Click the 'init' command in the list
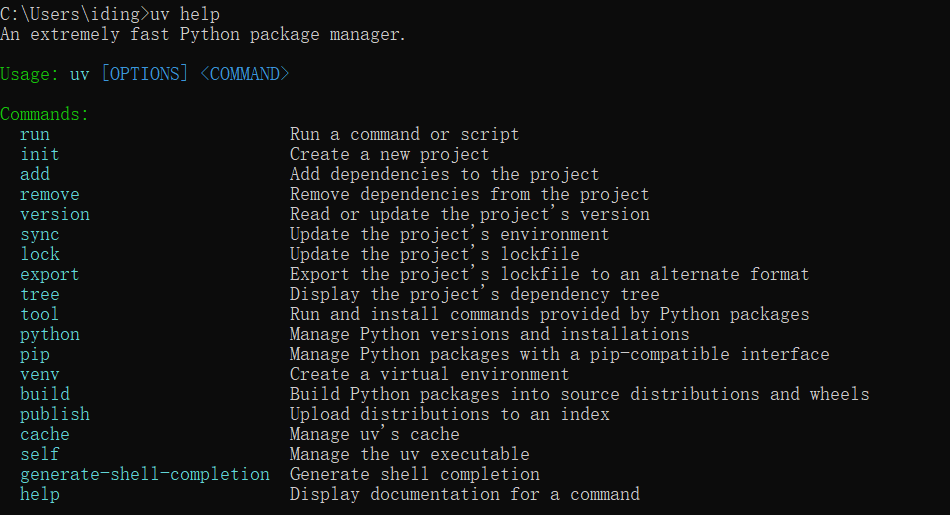950x515 pixels. [40, 154]
